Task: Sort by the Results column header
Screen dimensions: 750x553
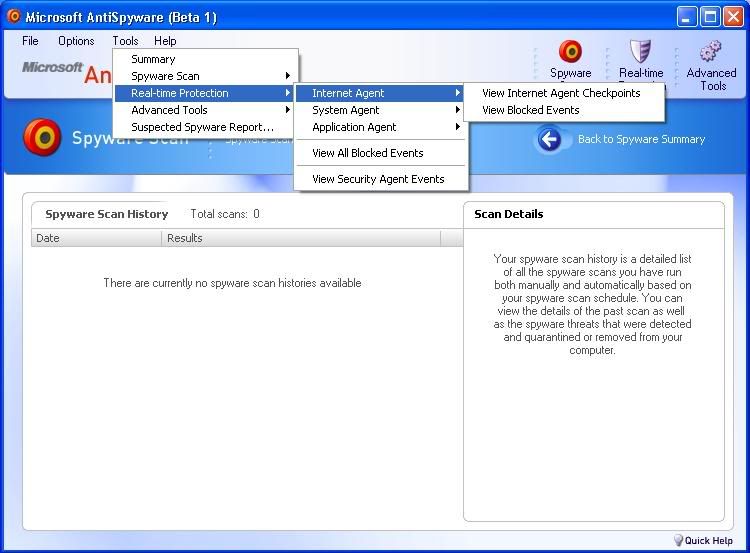Action: [301, 238]
